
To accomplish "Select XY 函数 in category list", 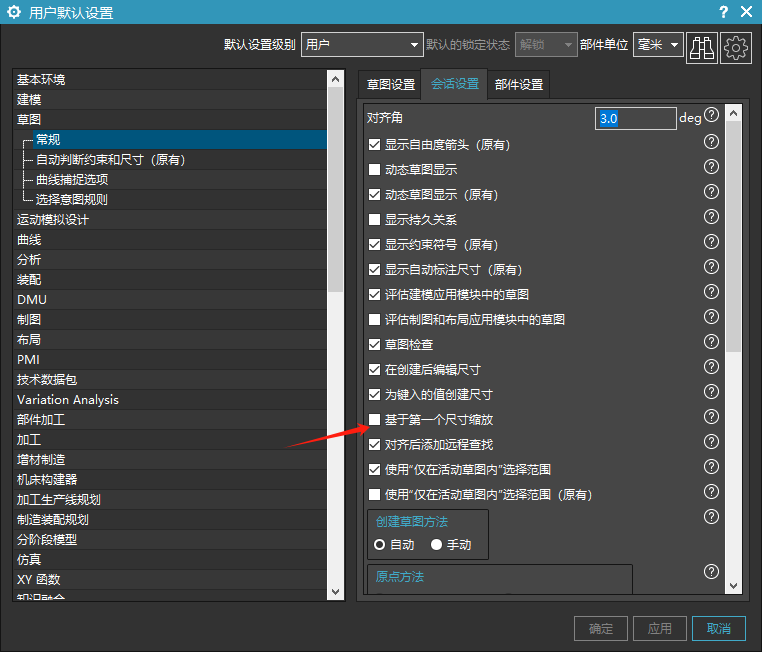I will [x=170, y=579].
